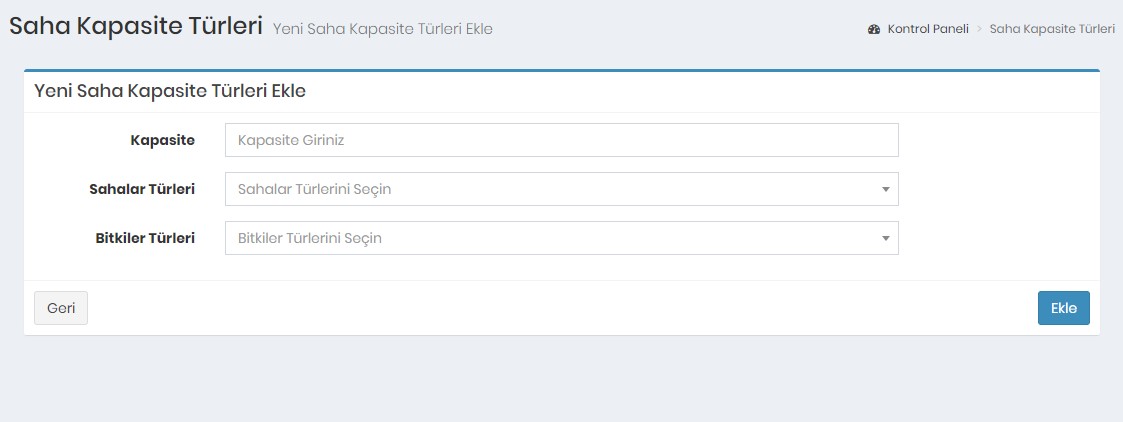Click the gray subtitle beside the page heading
Image resolution: width=1123 pixels, height=422 pixels.
382,29
